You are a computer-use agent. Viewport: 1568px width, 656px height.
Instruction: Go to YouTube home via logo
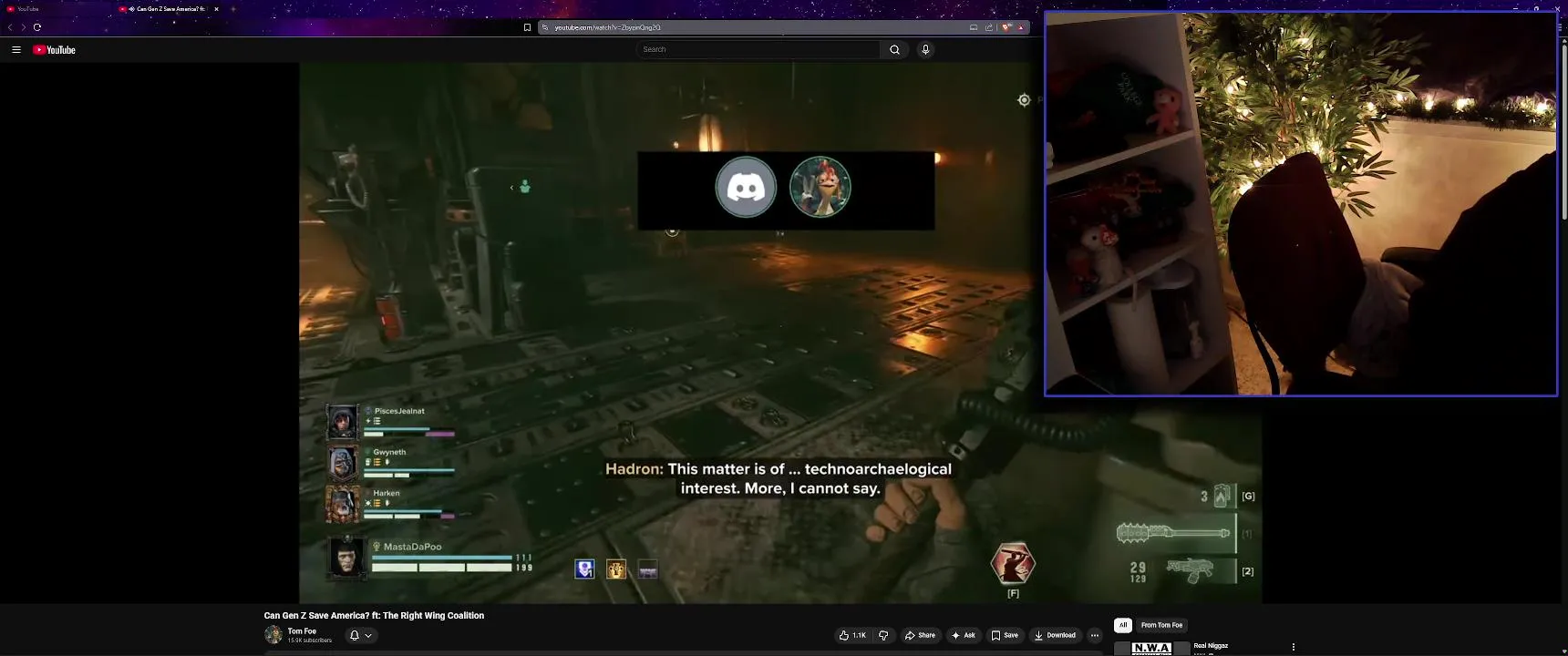[x=54, y=50]
